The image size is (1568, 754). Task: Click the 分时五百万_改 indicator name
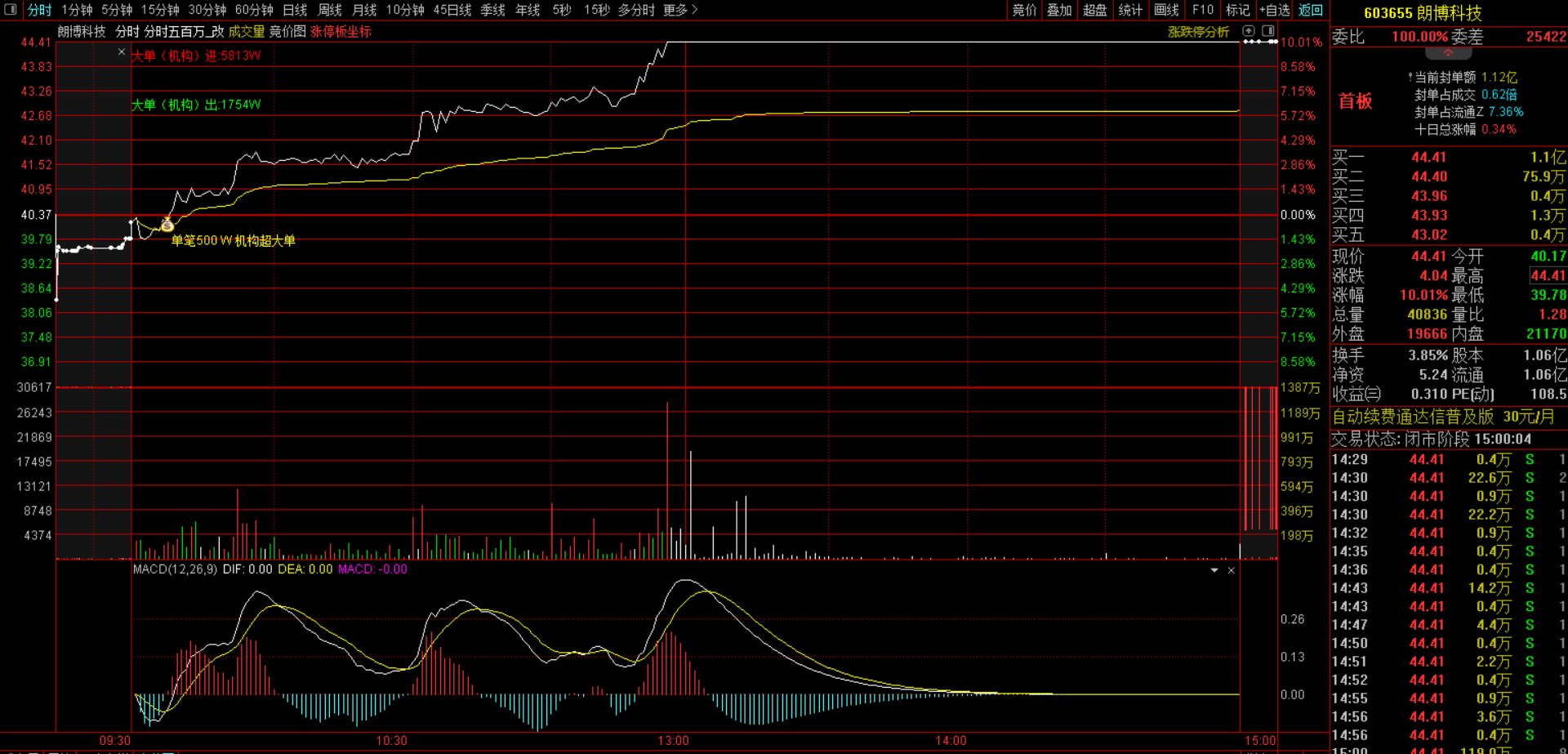184,32
